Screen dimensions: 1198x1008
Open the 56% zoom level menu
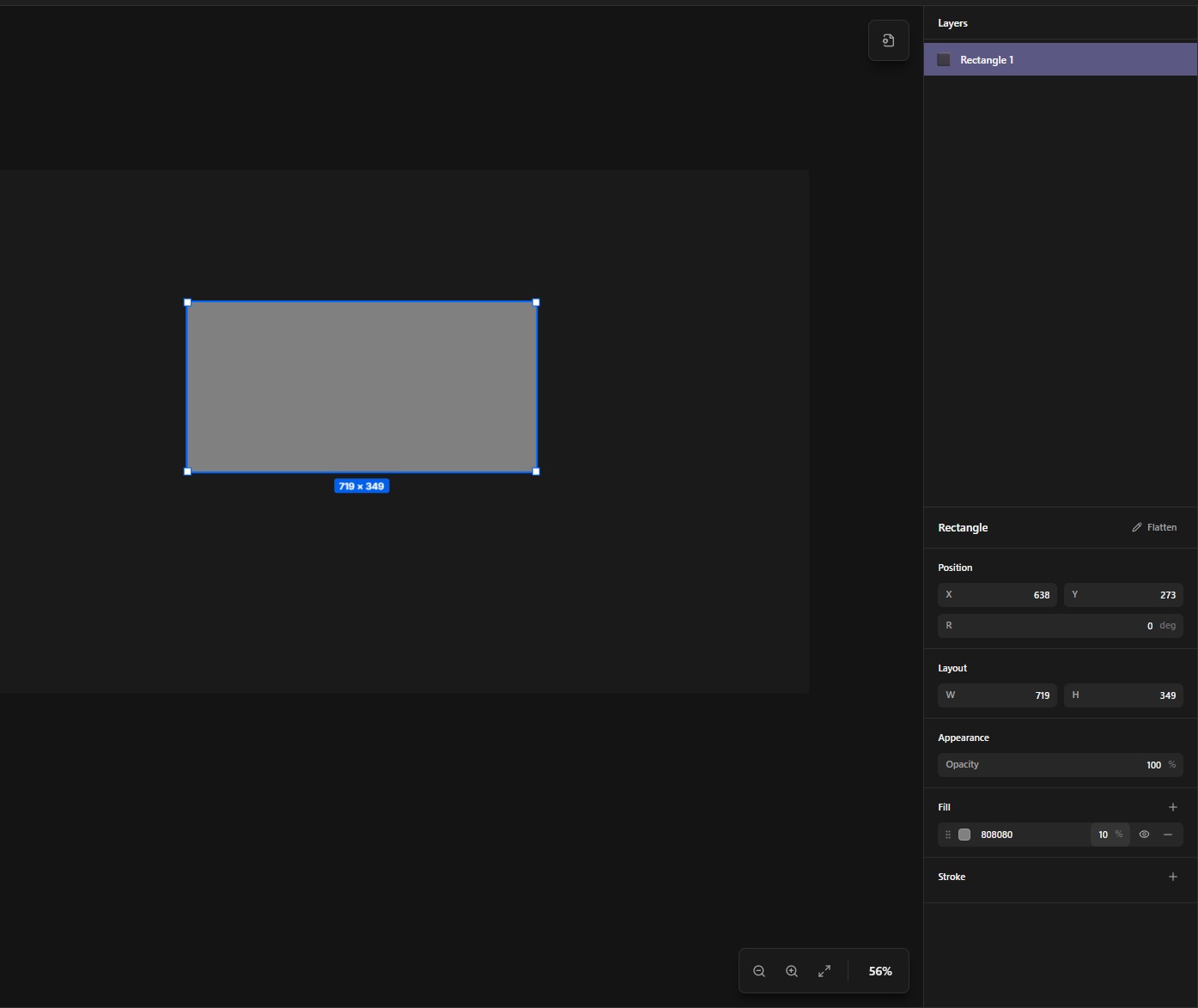pos(880,971)
